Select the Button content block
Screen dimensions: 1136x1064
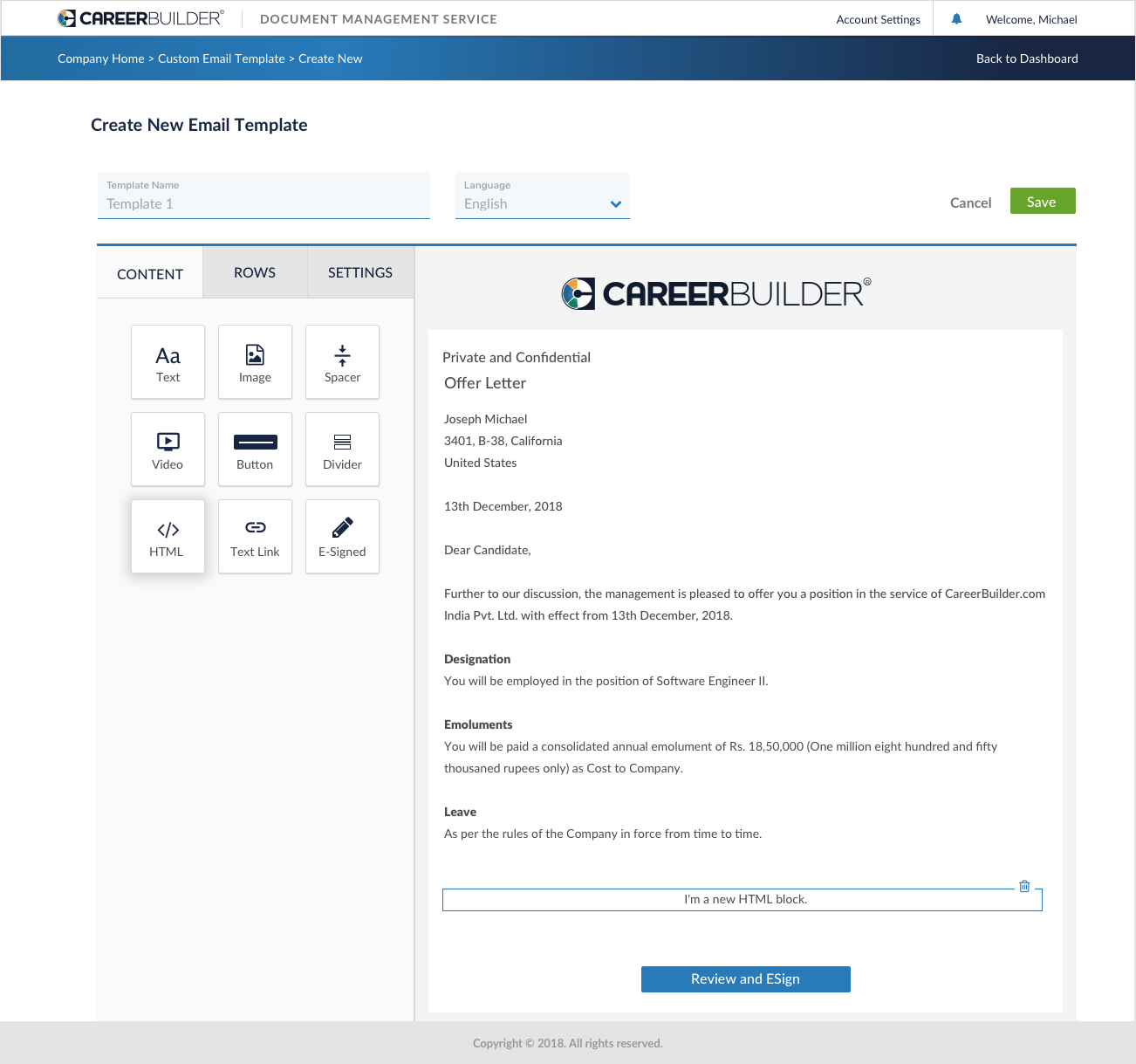(255, 450)
